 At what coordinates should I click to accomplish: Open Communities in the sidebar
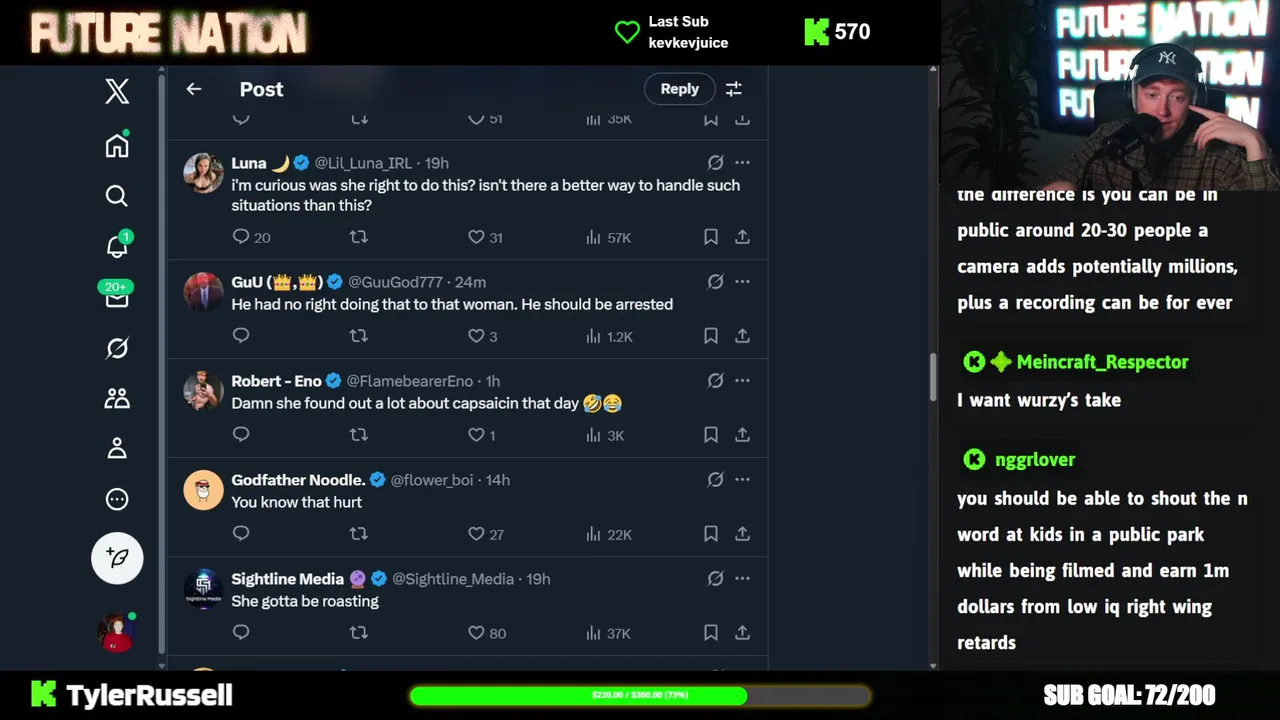click(x=117, y=398)
